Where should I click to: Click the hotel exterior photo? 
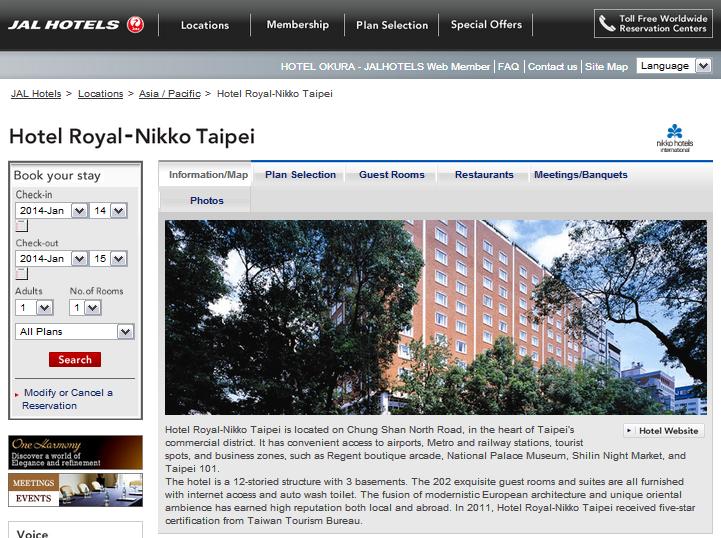(x=436, y=317)
